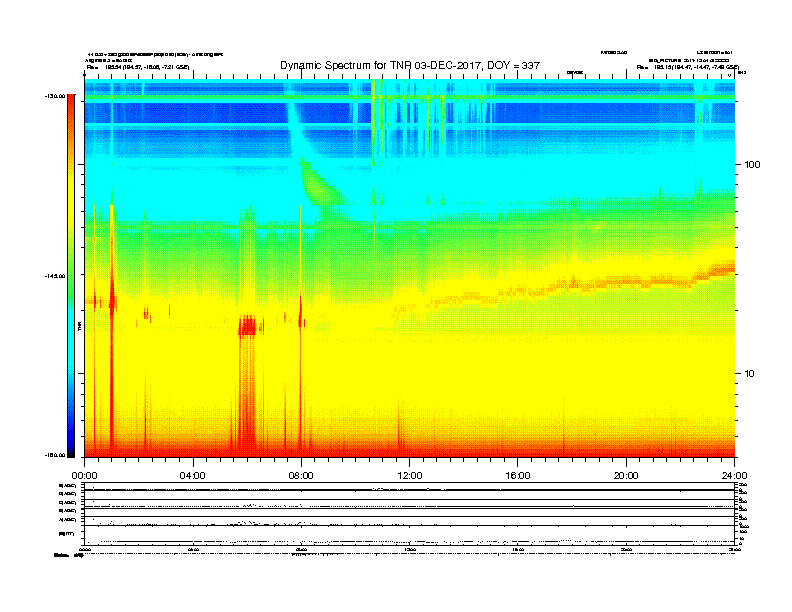Click the red top of the color scale bar

(71, 109)
